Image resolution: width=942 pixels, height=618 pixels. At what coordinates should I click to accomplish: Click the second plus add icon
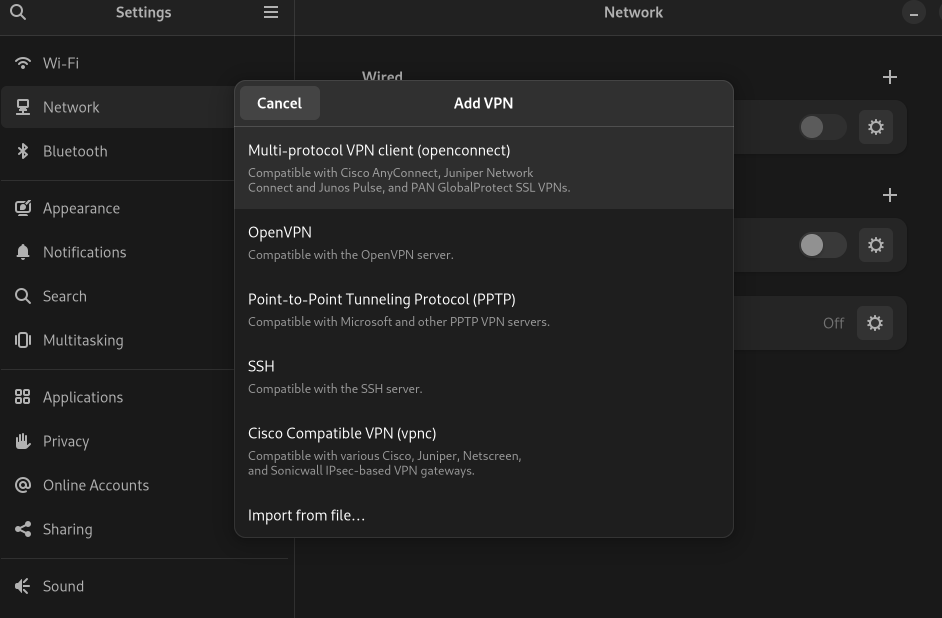890,195
